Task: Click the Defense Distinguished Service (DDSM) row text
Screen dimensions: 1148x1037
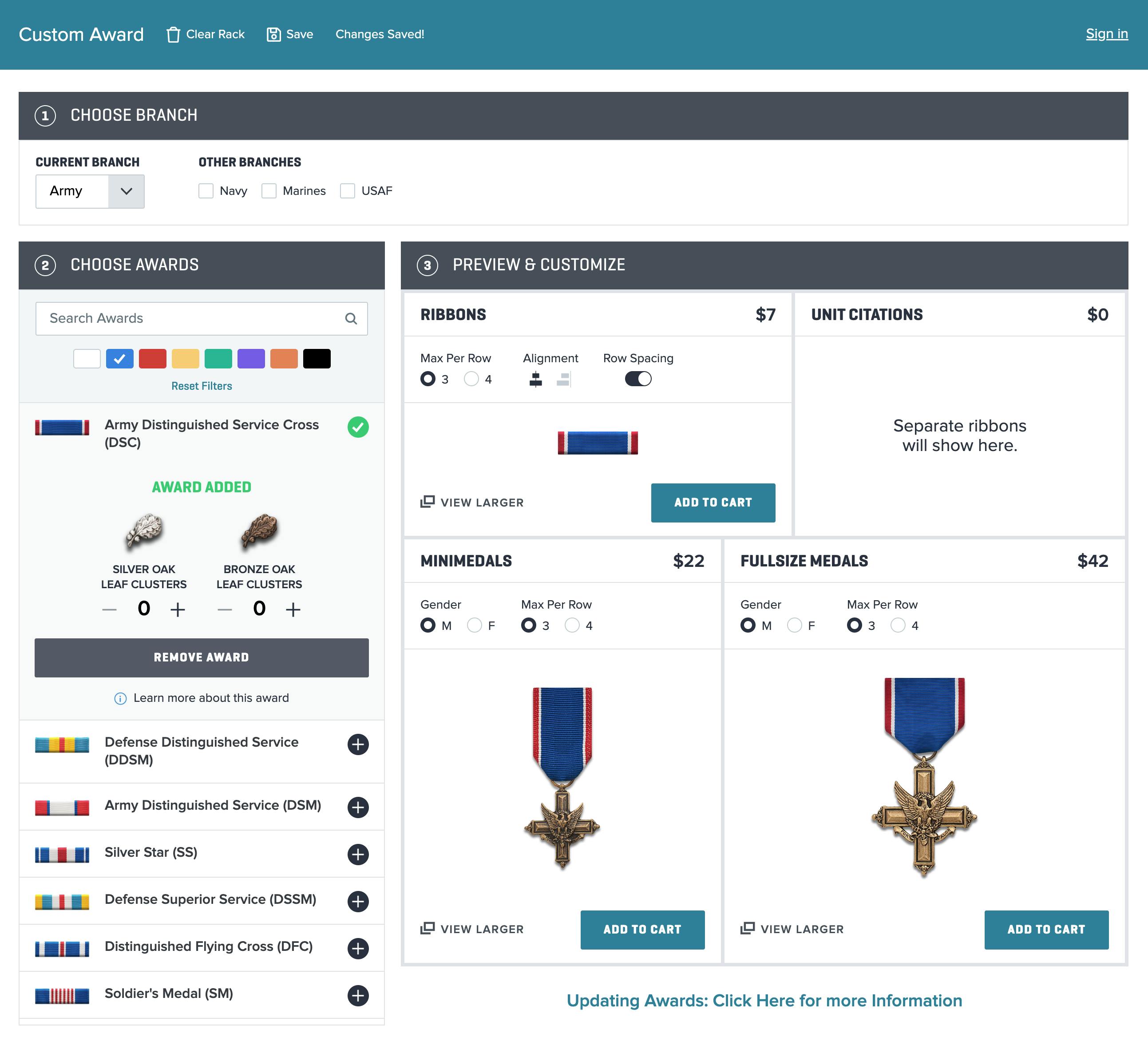Action: pyautogui.click(x=202, y=751)
